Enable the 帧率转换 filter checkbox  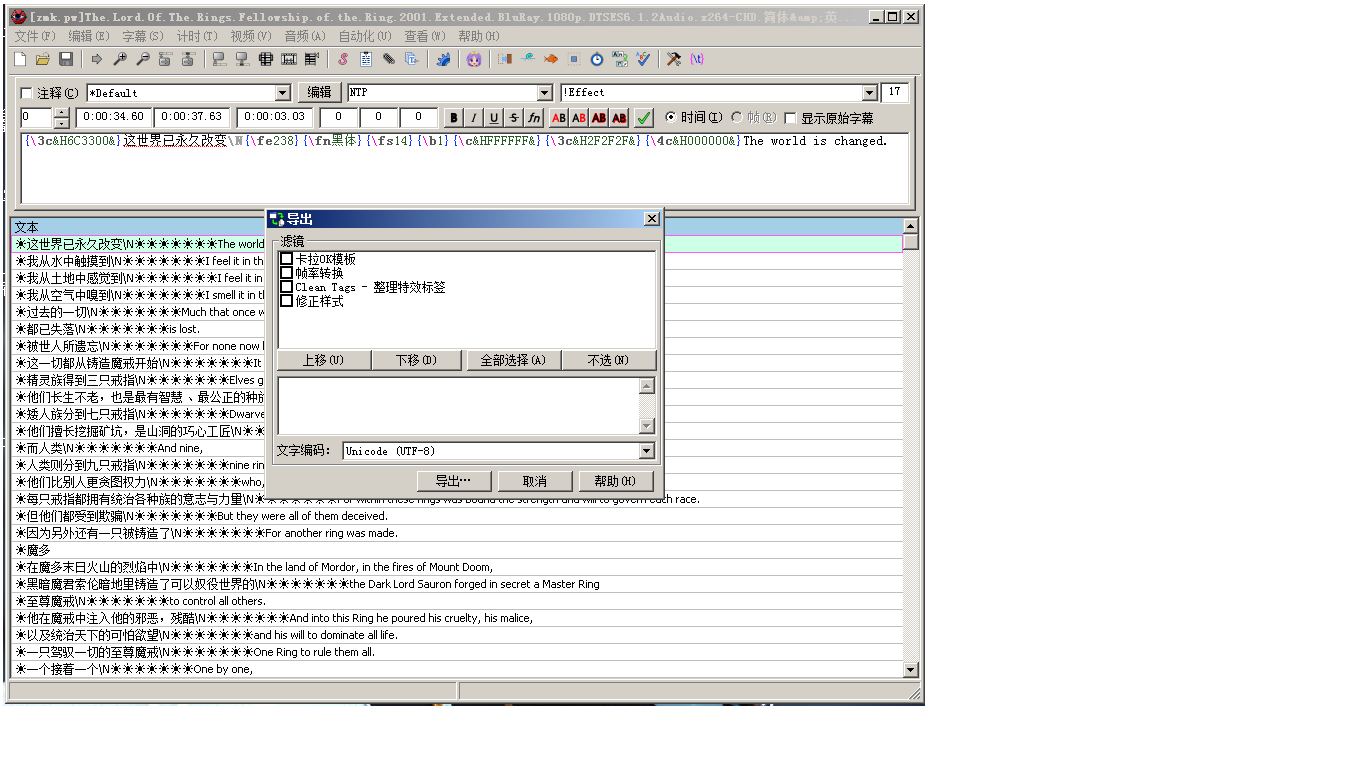287,273
